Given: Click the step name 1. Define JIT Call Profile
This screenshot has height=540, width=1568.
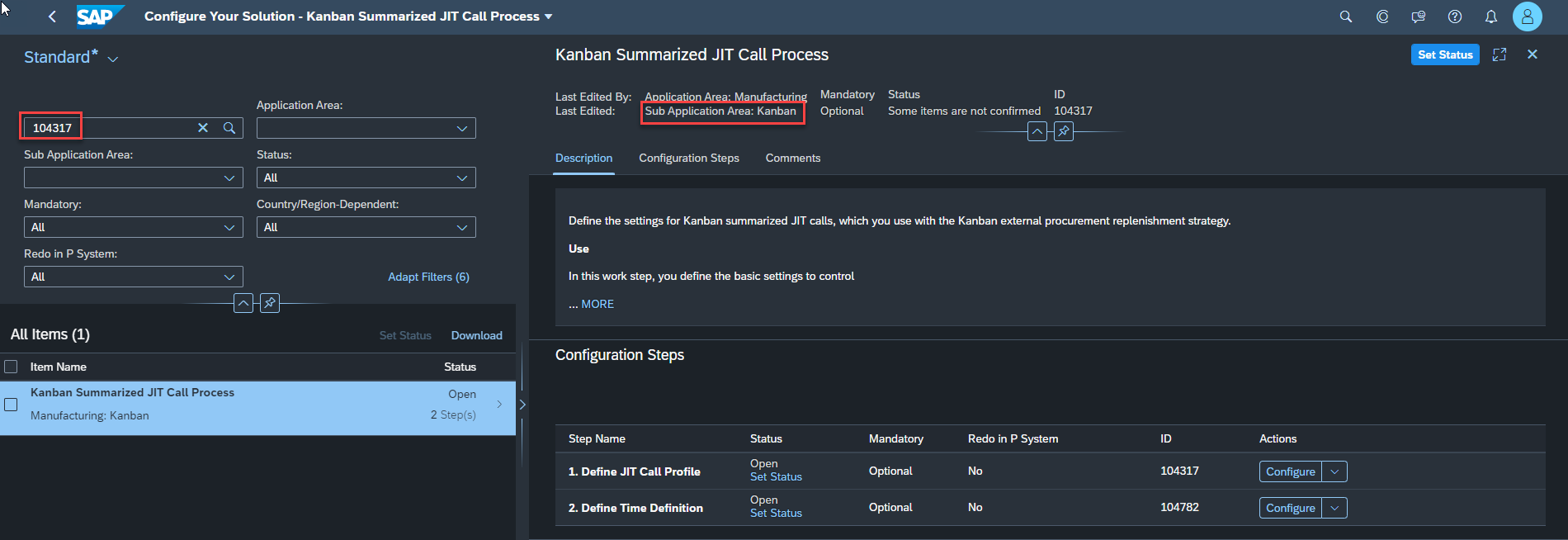Looking at the screenshot, I should tap(634, 471).
